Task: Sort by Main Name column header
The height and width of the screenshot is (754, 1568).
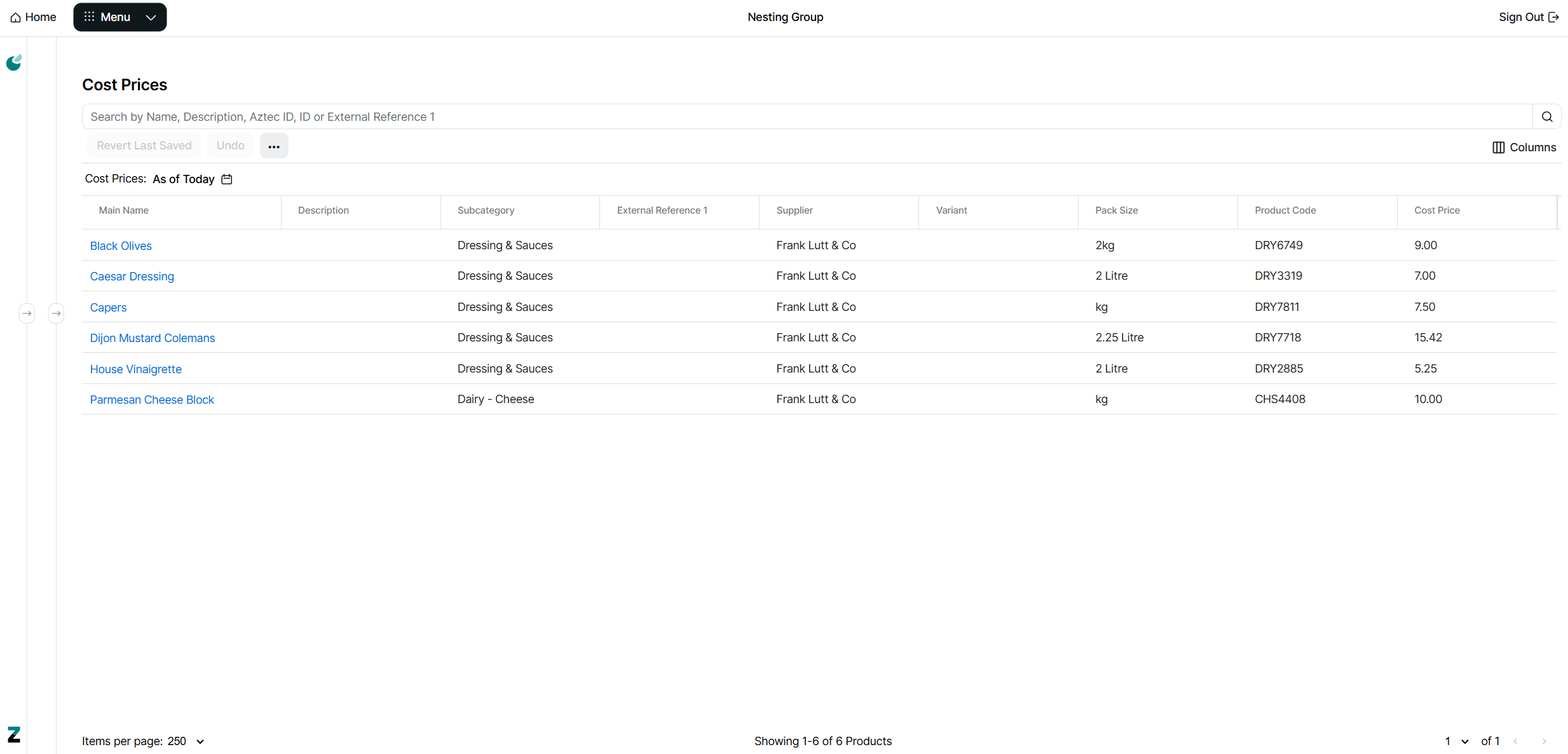Action: point(124,210)
